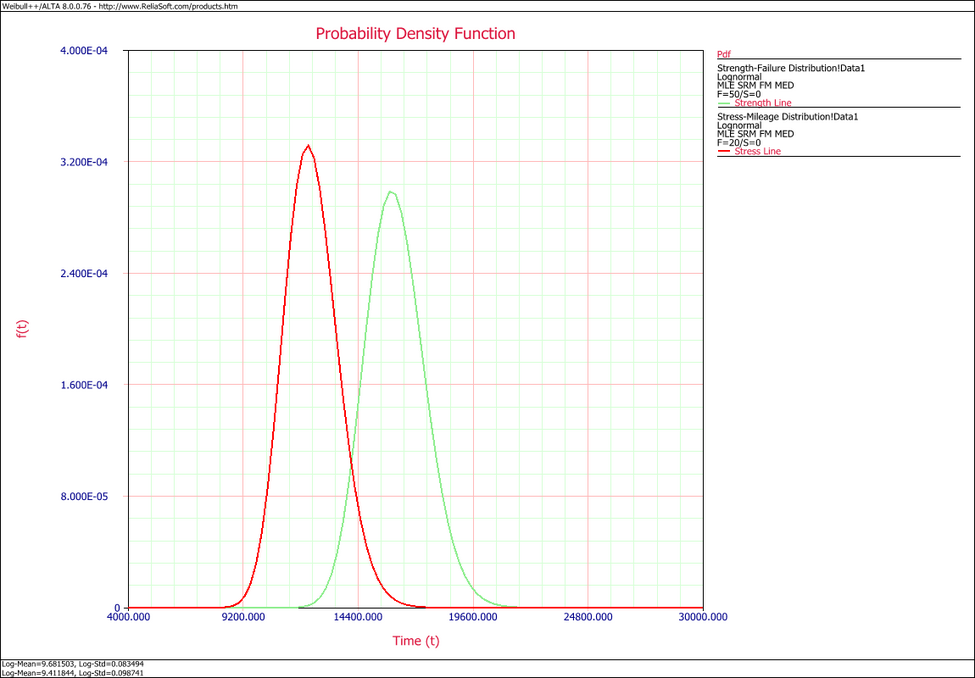Click the 24800.000 x-axis tick label
Screen dimensions: 975x678
pos(587,617)
